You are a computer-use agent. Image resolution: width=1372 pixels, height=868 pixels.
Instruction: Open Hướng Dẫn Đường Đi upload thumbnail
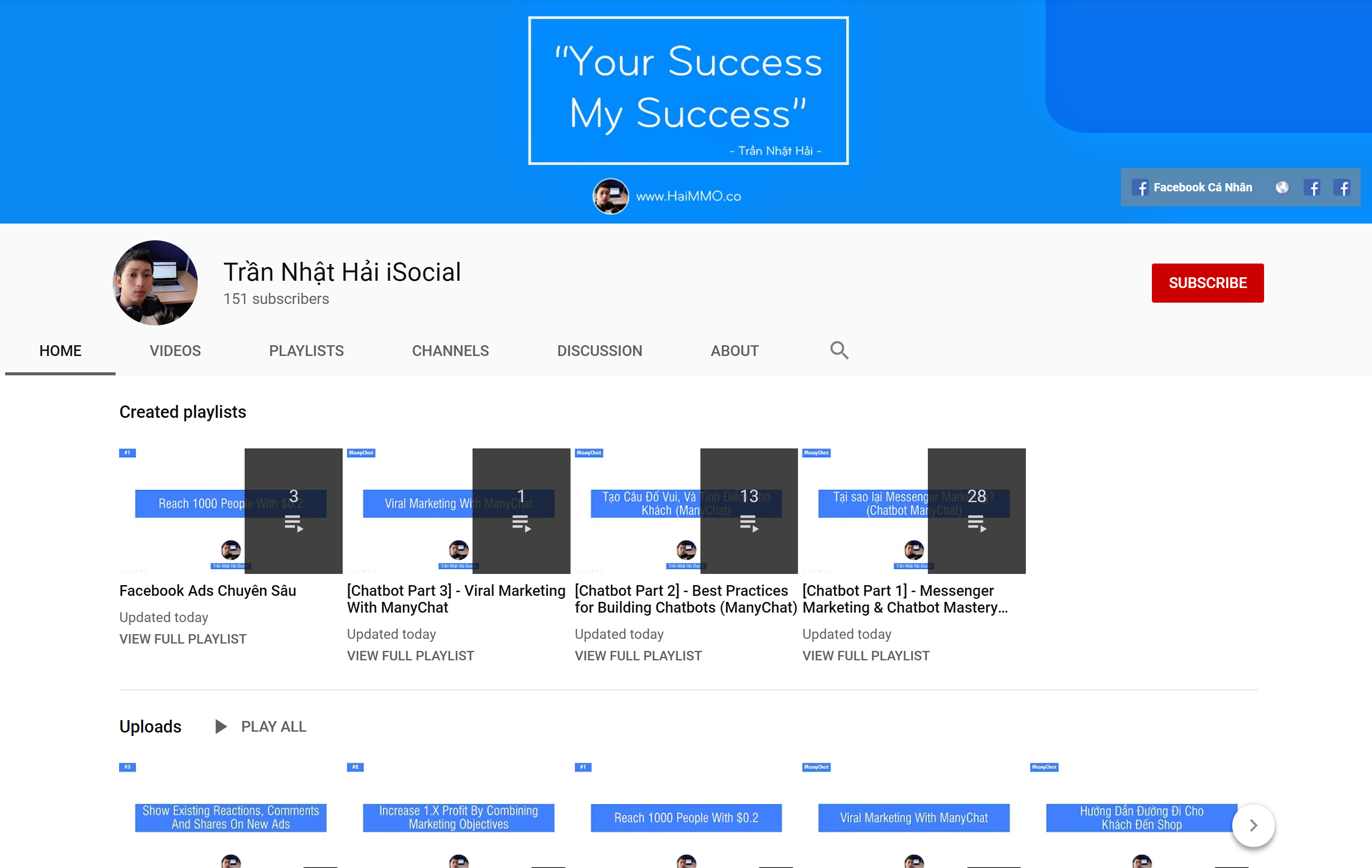coord(1142,815)
